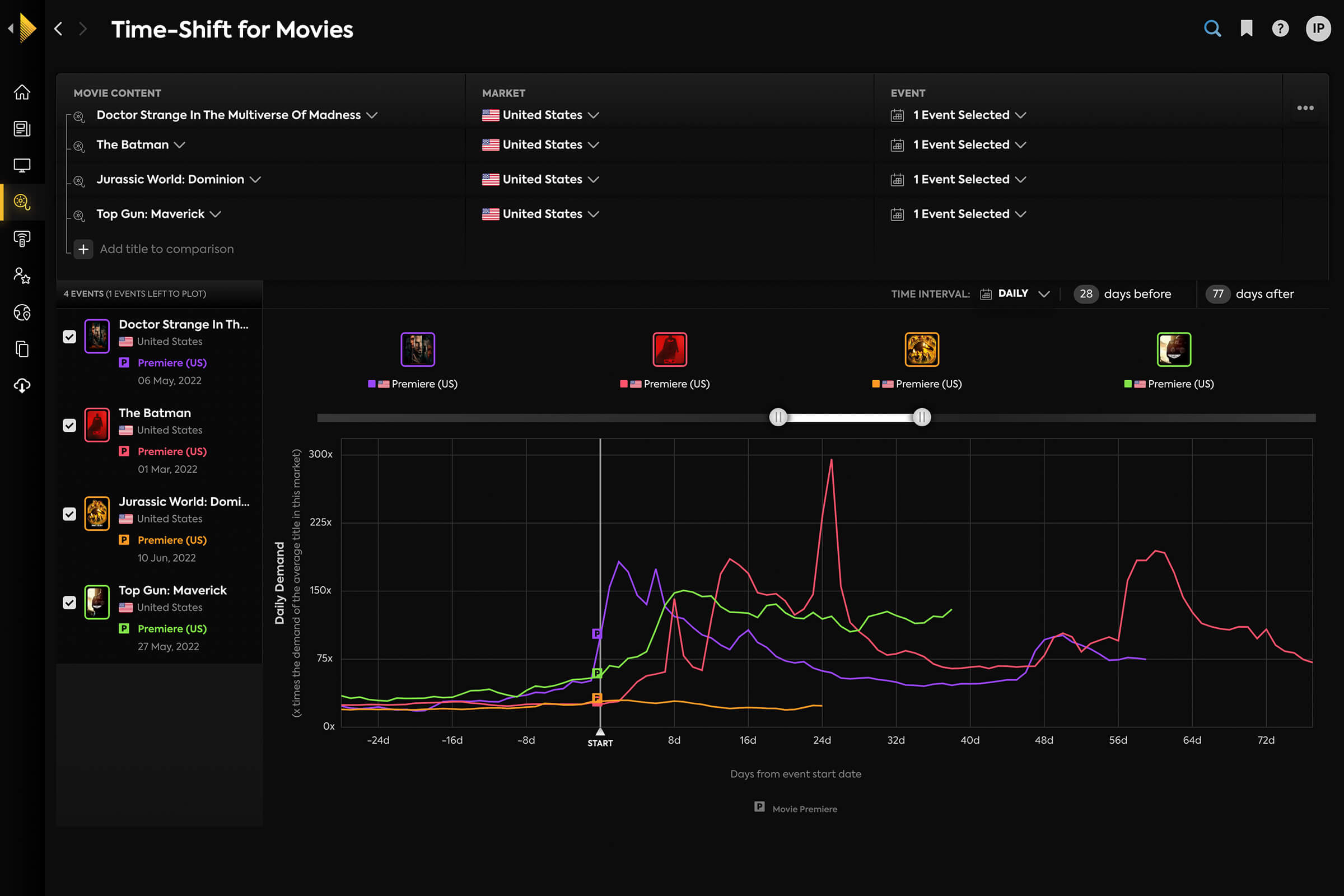Open the IP user profile avatar
The image size is (1344, 896).
[x=1318, y=29]
